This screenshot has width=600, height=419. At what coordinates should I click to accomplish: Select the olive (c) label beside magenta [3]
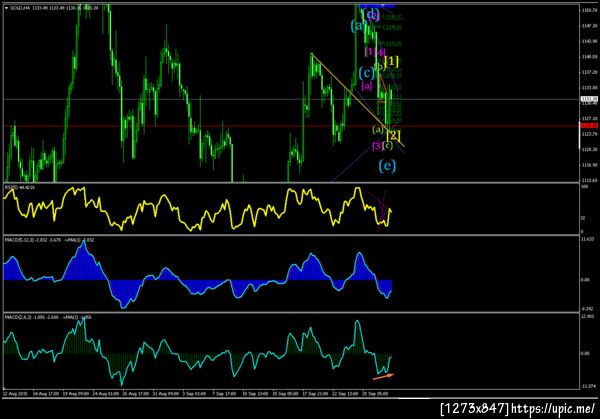388,145
